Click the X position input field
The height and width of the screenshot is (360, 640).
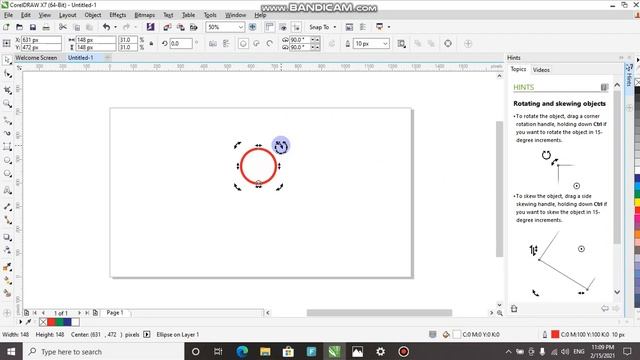[x=41, y=40]
